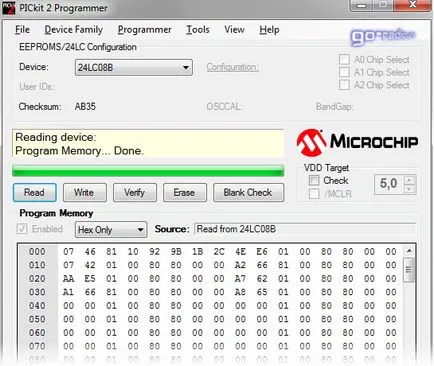This screenshot has height=366, width=434.
Task: Open the Programmer menu
Action: tap(144, 30)
